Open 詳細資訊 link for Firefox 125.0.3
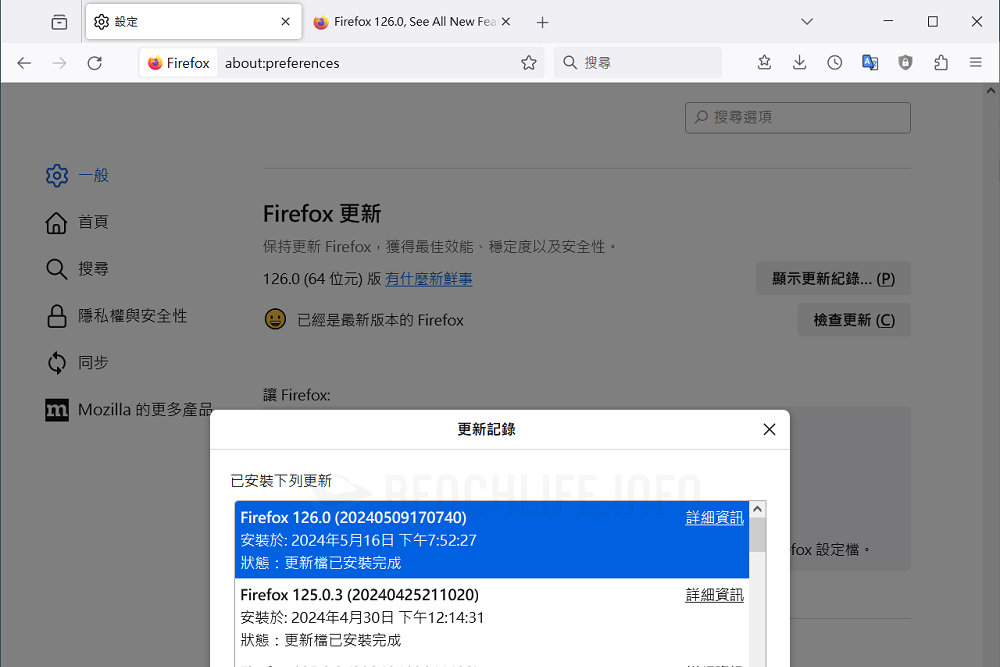The image size is (1000, 667). coord(714,594)
